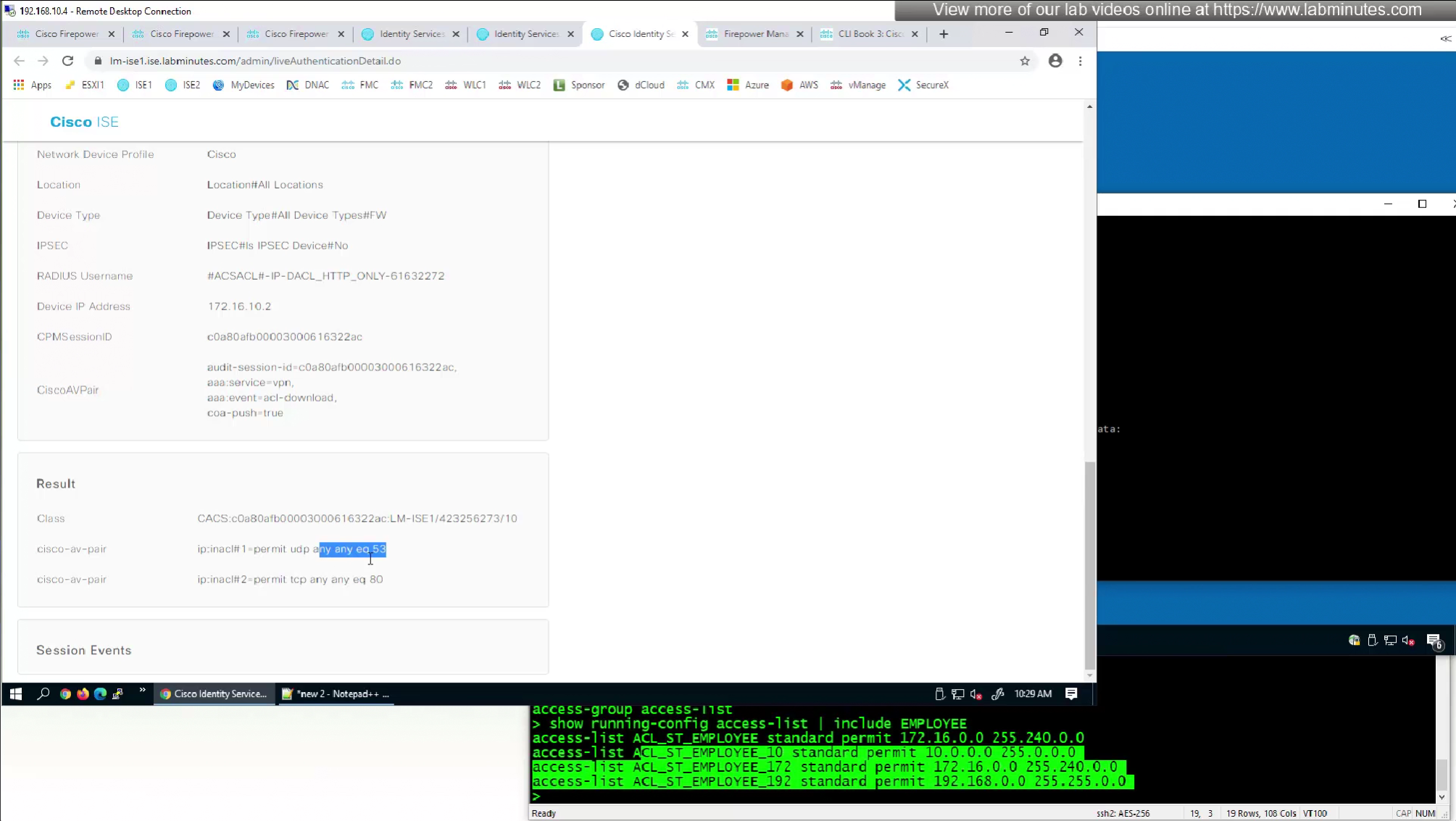Open Chrome's three-dot menu
The height and width of the screenshot is (821, 1456).
1080,61
